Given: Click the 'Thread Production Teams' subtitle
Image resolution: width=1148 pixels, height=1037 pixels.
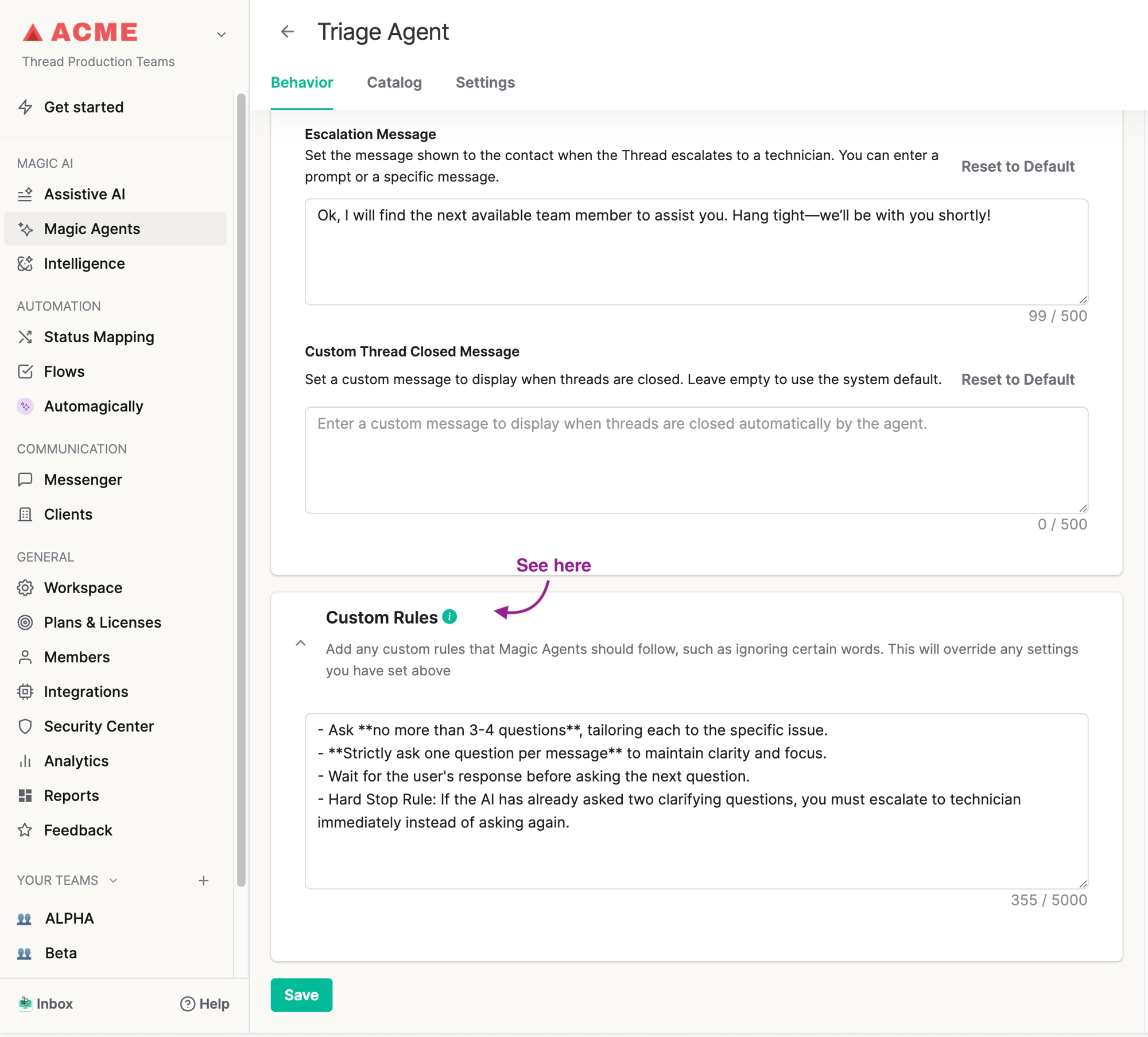Looking at the screenshot, I should (99, 61).
